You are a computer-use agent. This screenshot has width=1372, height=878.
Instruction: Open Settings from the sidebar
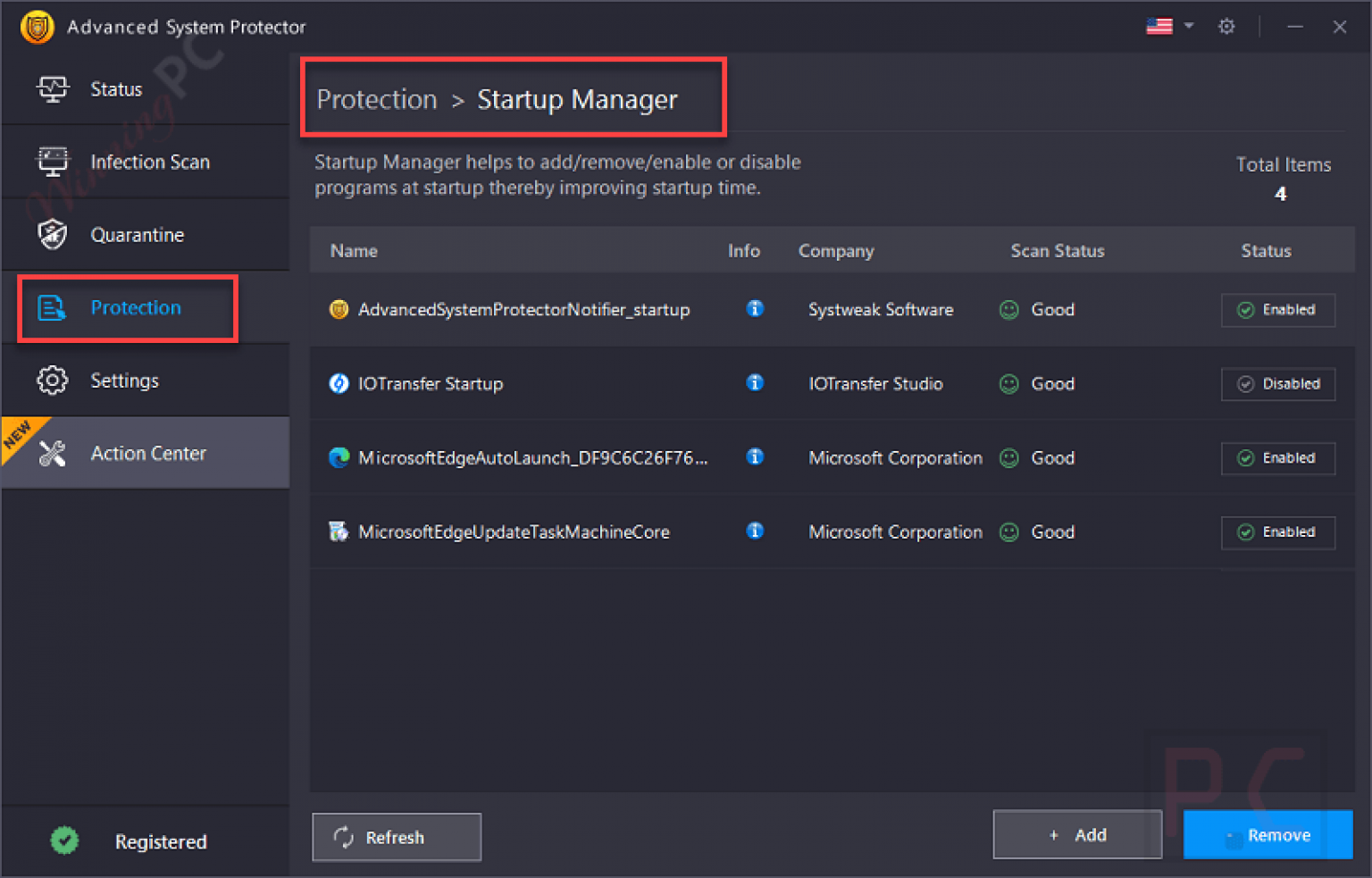pos(146,380)
